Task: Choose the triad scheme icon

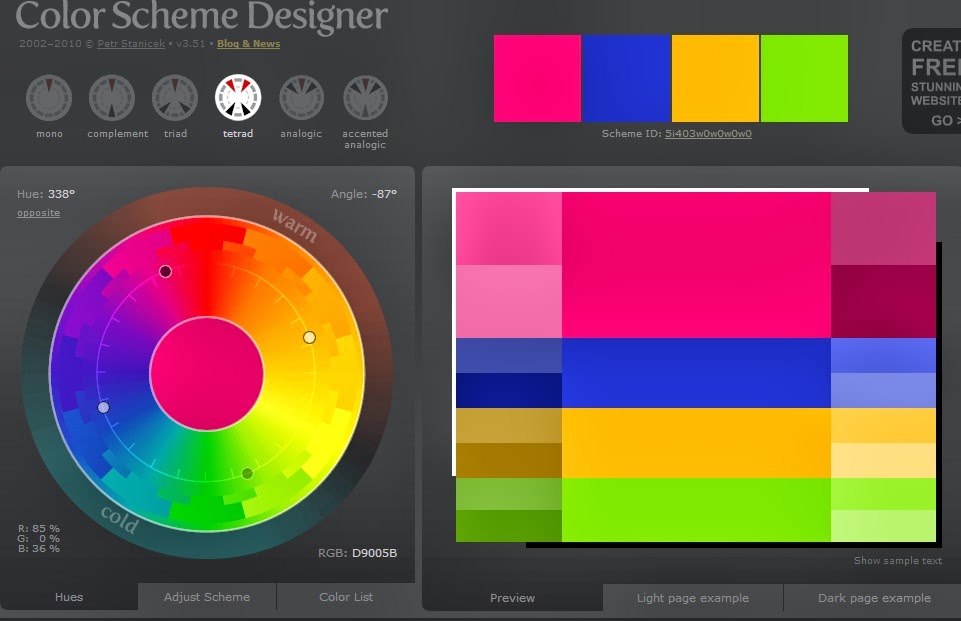Action: [x=174, y=97]
